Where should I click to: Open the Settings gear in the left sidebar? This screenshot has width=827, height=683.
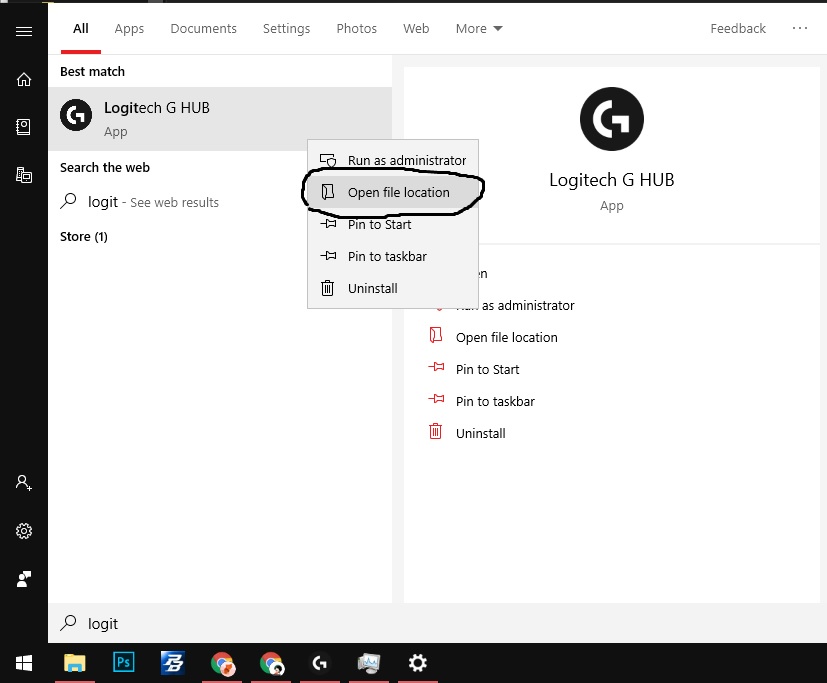[x=24, y=531]
